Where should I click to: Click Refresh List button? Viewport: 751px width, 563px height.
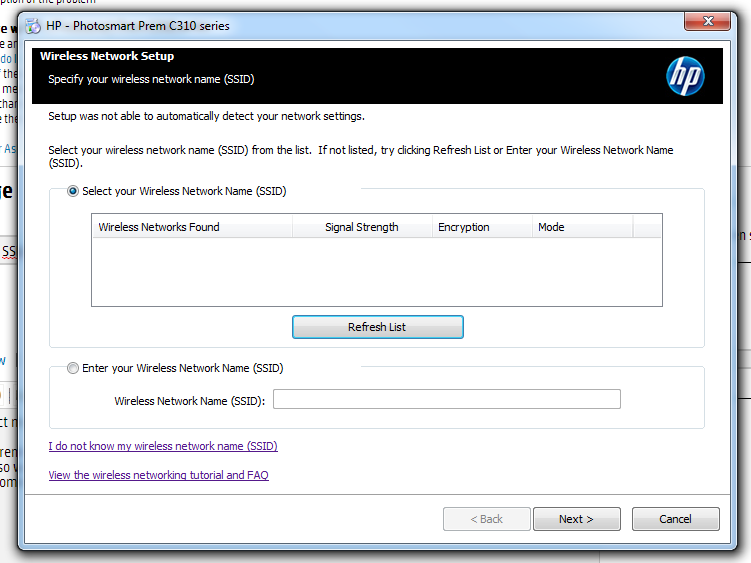tap(377, 327)
